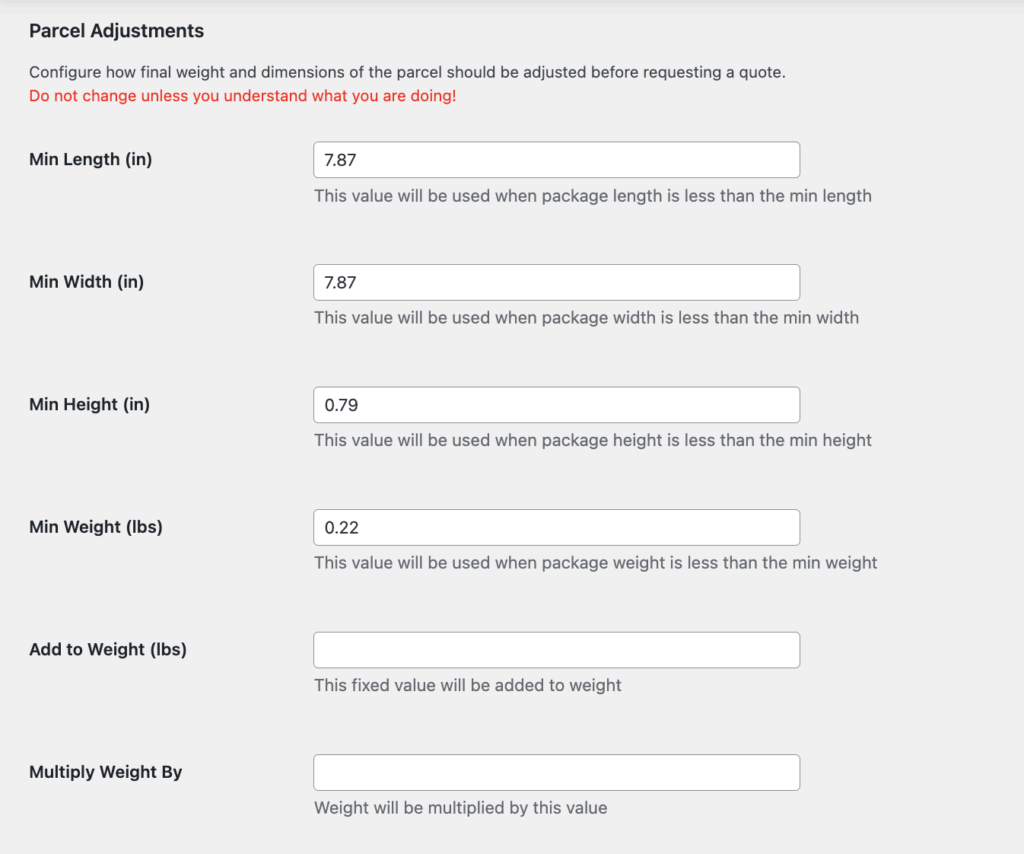Click "Weight will be multiplied" hint text
Screen dimensions: 1024x854
[x=460, y=807]
